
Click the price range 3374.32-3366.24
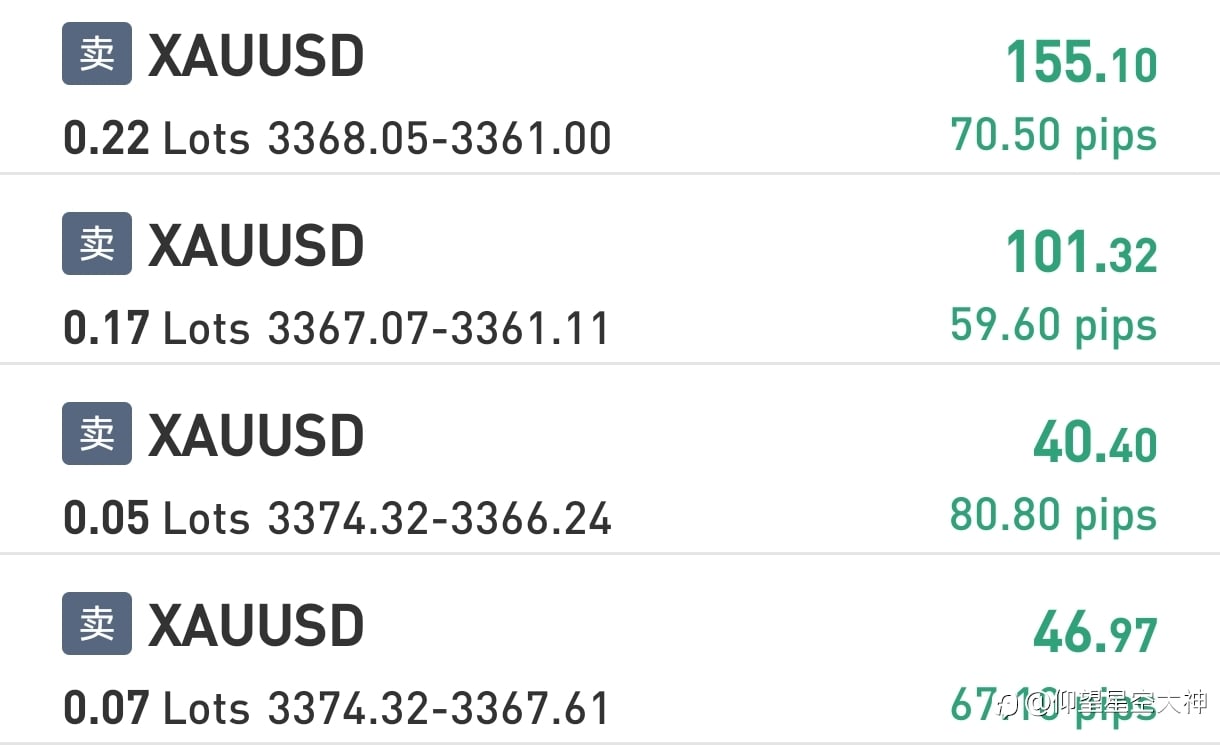pyautogui.click(x=439, y=518)
